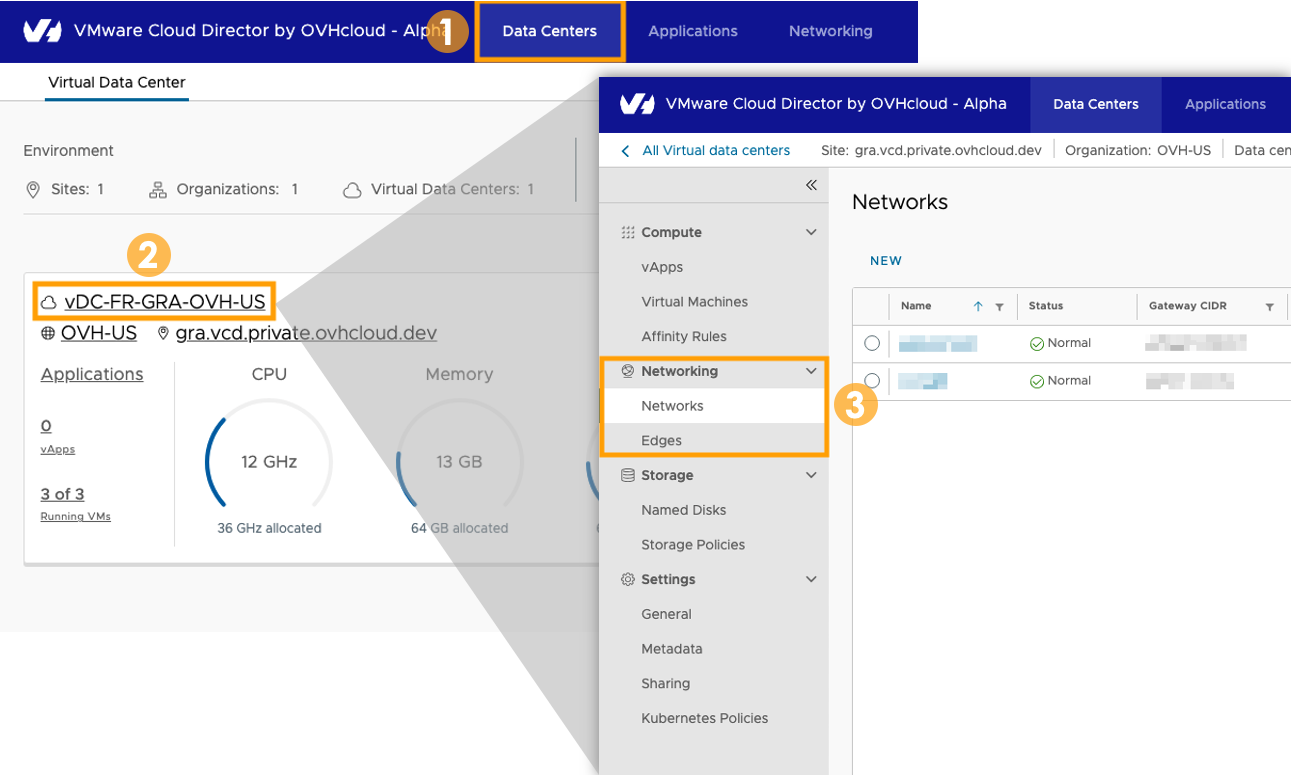Open the Data Centers tab in back window
1291x775 pixels.
tap(550, 31)
